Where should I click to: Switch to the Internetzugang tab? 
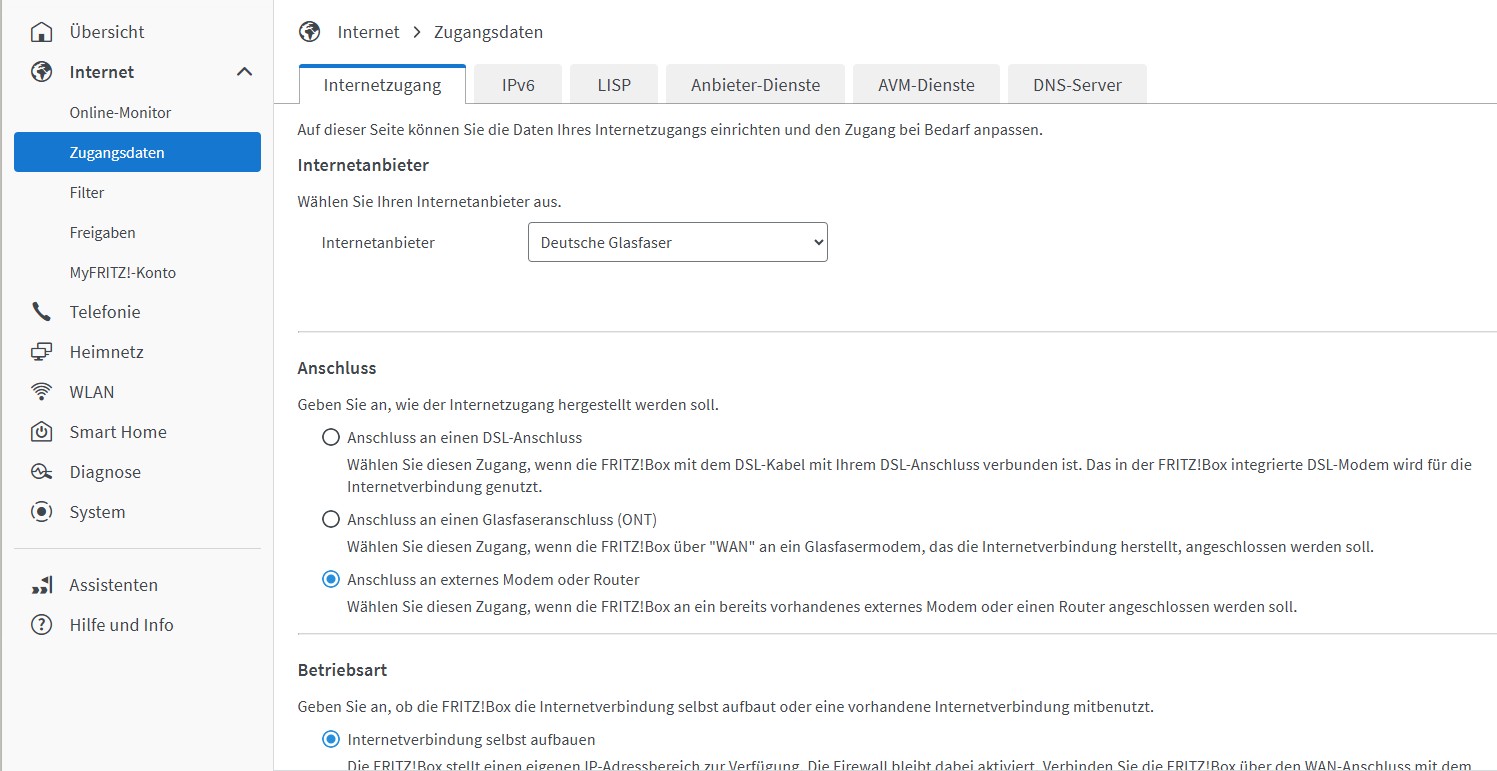pyautogui.click(x=382, y=85)
